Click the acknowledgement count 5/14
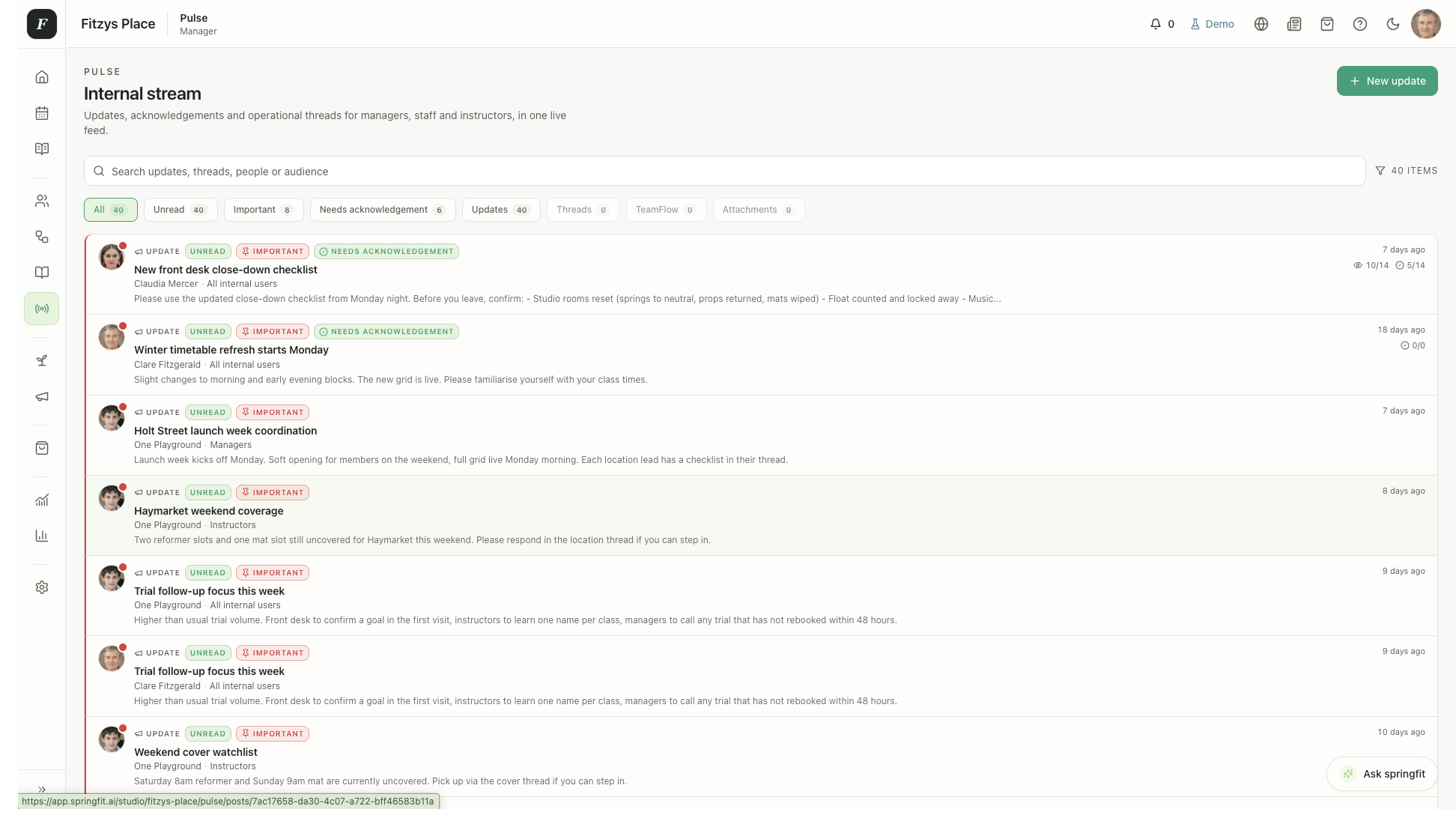Screen dimensions: 1456x830 [x=1410, y=265]
